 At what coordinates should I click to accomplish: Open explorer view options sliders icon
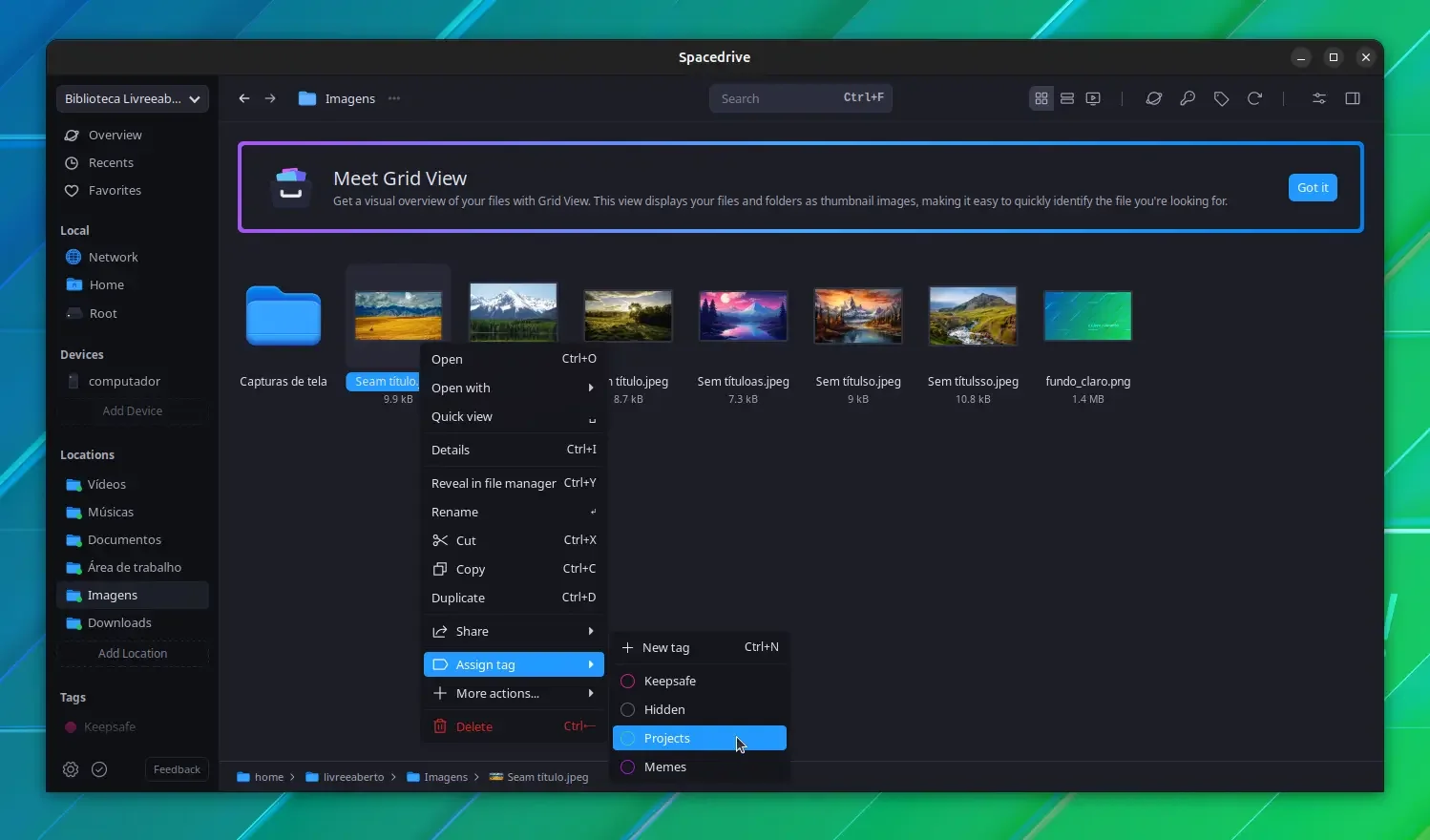(1319, 98)
